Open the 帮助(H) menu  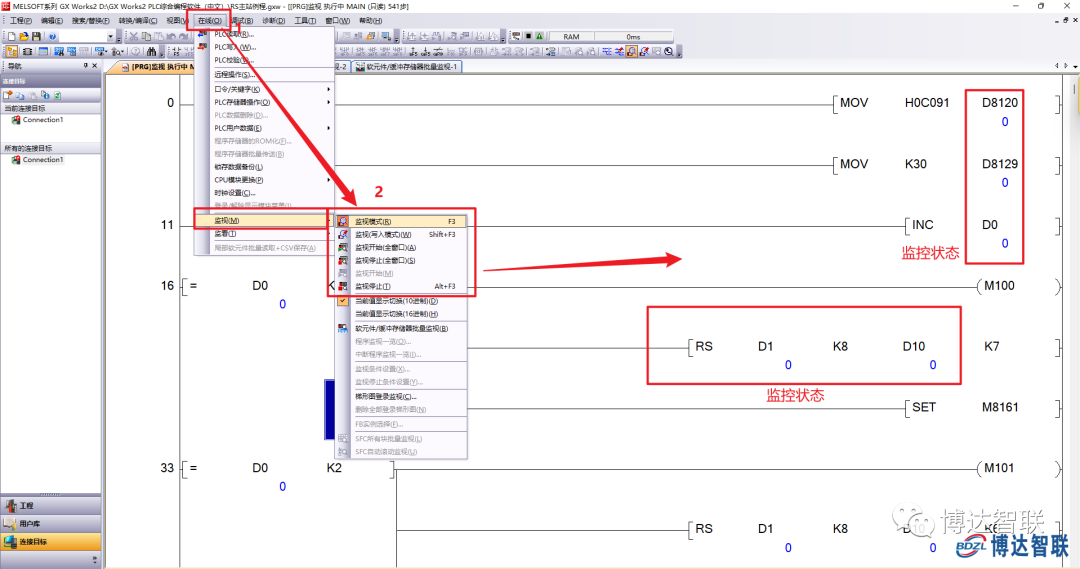(370, 21)
